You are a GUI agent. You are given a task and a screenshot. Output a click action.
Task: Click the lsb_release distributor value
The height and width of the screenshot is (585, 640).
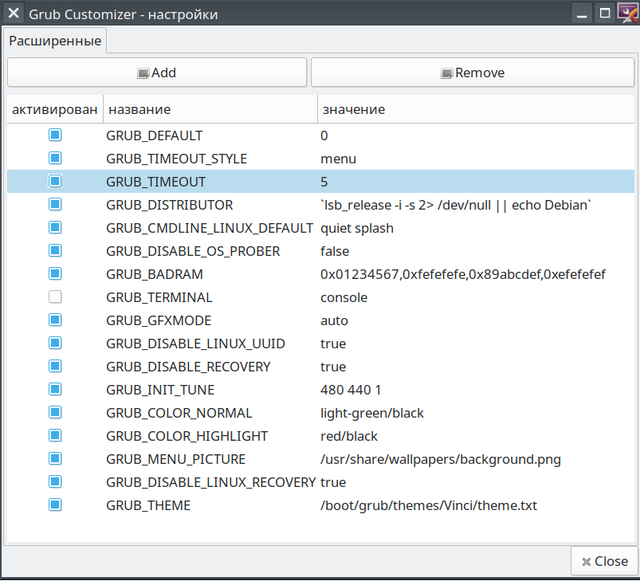point(456,205)
